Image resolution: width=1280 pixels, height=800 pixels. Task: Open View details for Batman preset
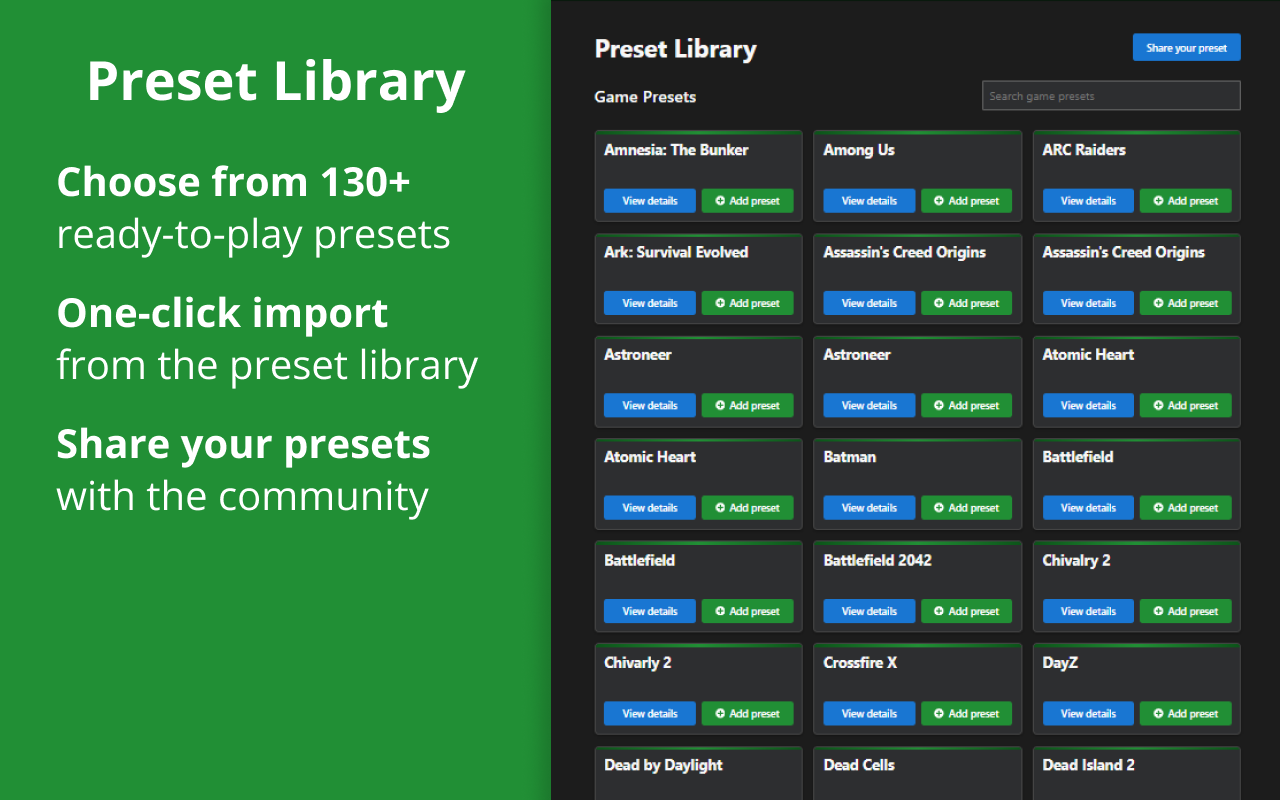pos(869,508)
